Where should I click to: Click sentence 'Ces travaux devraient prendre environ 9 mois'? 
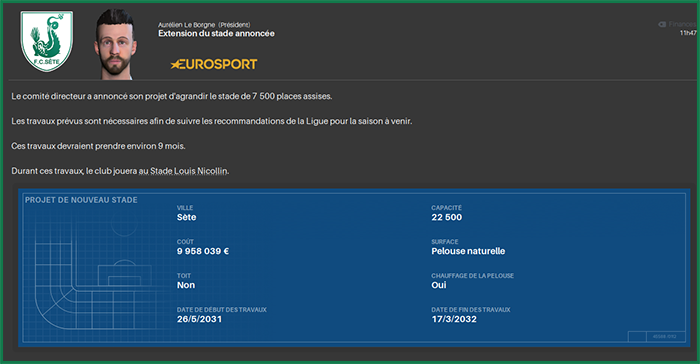[x=98, y=146]
